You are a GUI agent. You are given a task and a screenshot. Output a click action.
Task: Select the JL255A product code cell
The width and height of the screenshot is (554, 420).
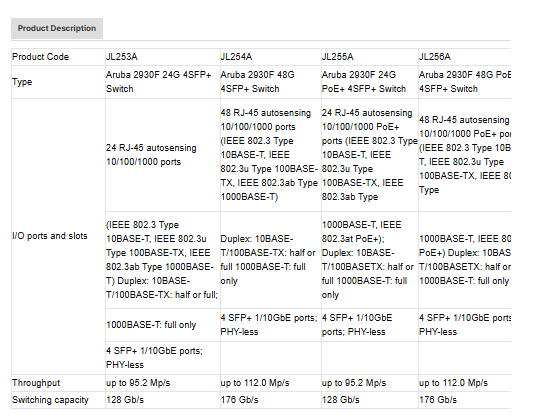pyautogui.click(x=370, y=57)
